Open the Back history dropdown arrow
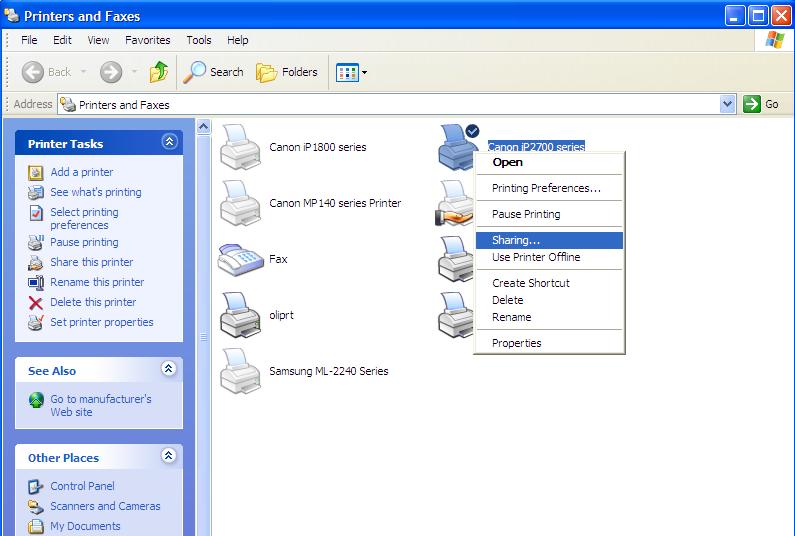Viewport: 795px width, 536px height. [84, 72]
